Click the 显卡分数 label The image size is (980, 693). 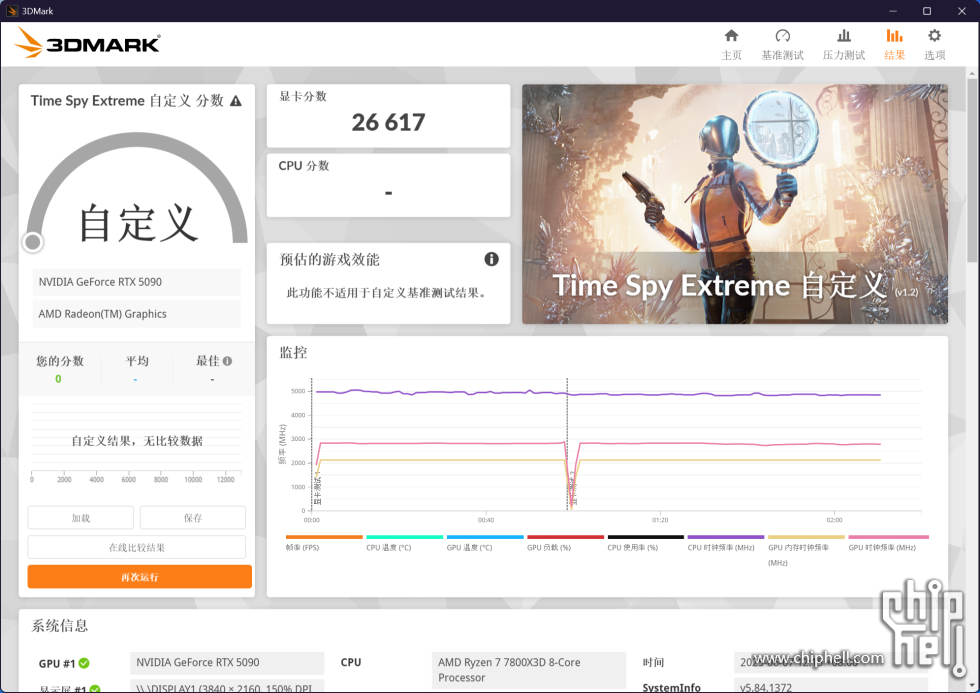tap(302, 96)
